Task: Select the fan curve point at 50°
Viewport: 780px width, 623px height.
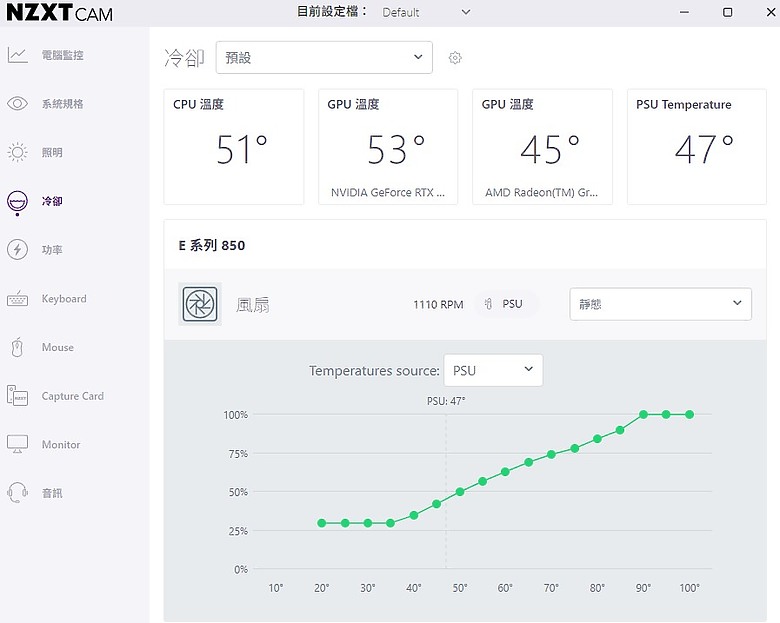Action: tap(460, 492)
